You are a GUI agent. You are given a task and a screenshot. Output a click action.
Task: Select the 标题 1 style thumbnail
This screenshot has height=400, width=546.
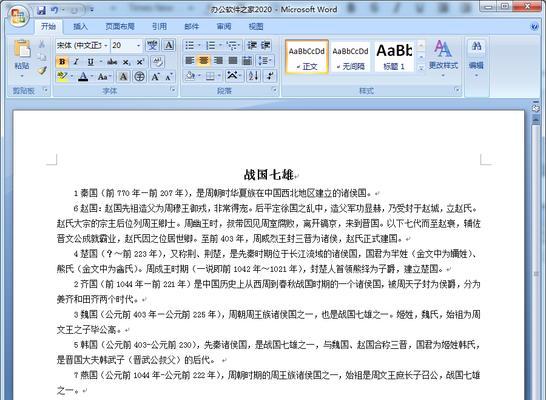pos(395,56)
